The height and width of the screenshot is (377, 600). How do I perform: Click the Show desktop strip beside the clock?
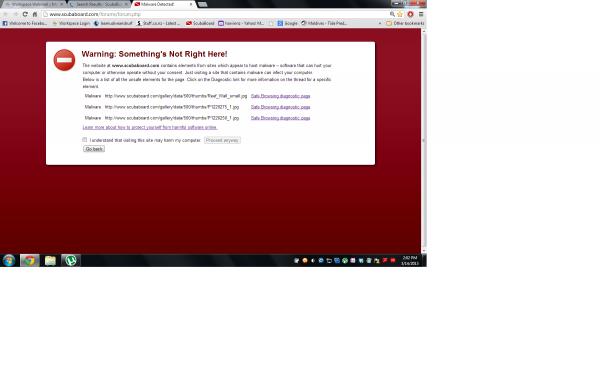pos(424,260)
